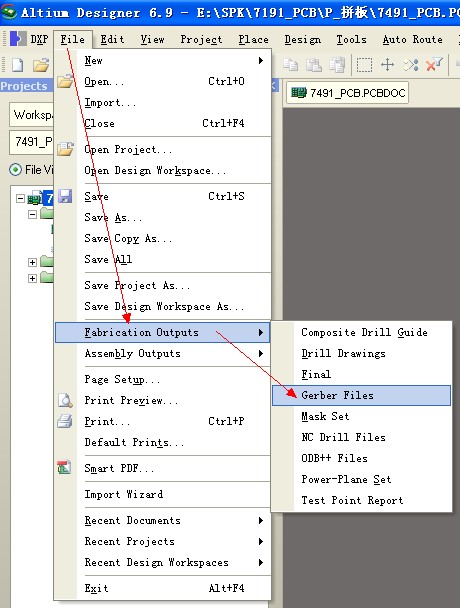Open the Recent Design Workspaces submenu

point(162,562)
